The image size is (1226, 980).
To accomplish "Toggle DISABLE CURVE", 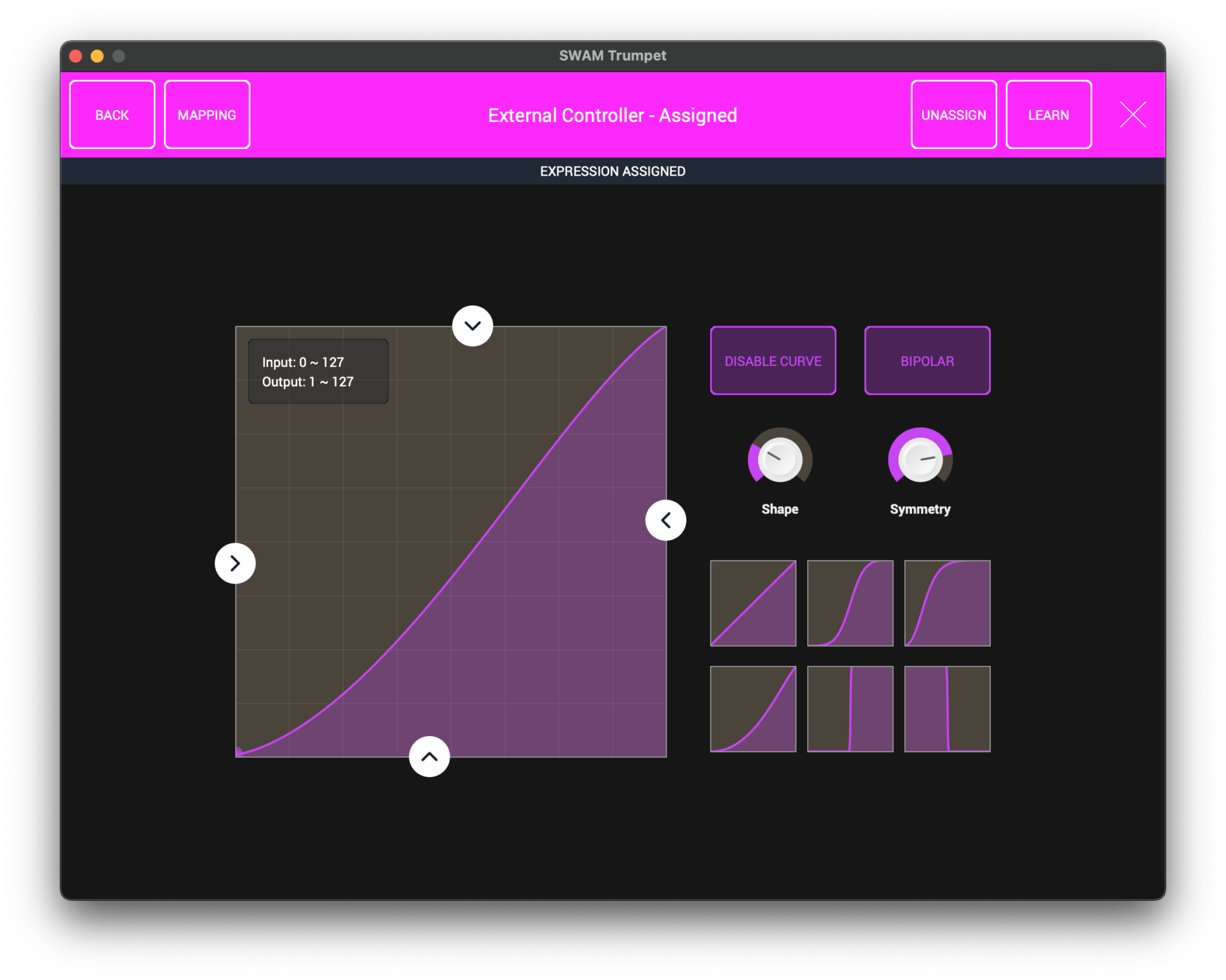I will 773,360.
